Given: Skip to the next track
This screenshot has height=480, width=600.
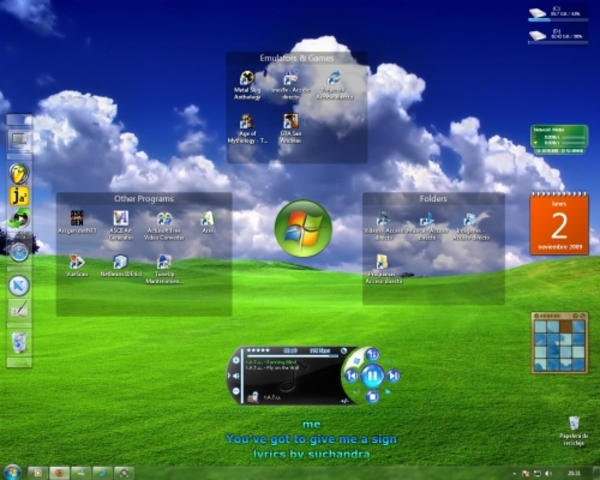Looking at the screenshot, I should [393, 376].
